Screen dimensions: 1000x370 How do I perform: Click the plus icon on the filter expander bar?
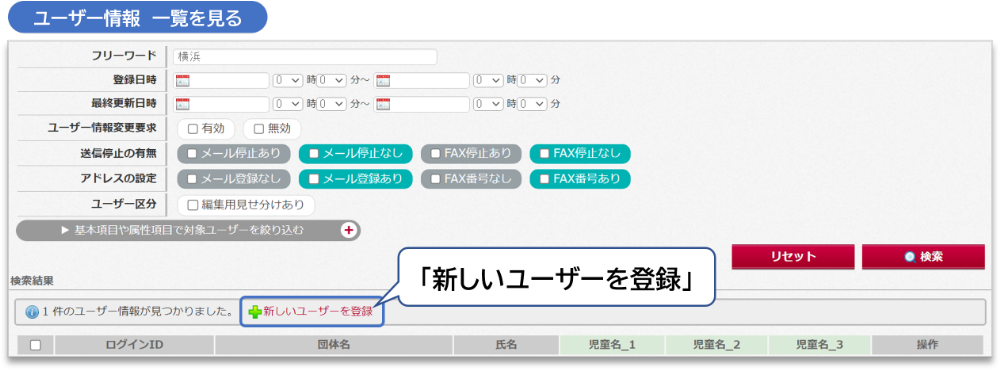[x=349, y=230]
